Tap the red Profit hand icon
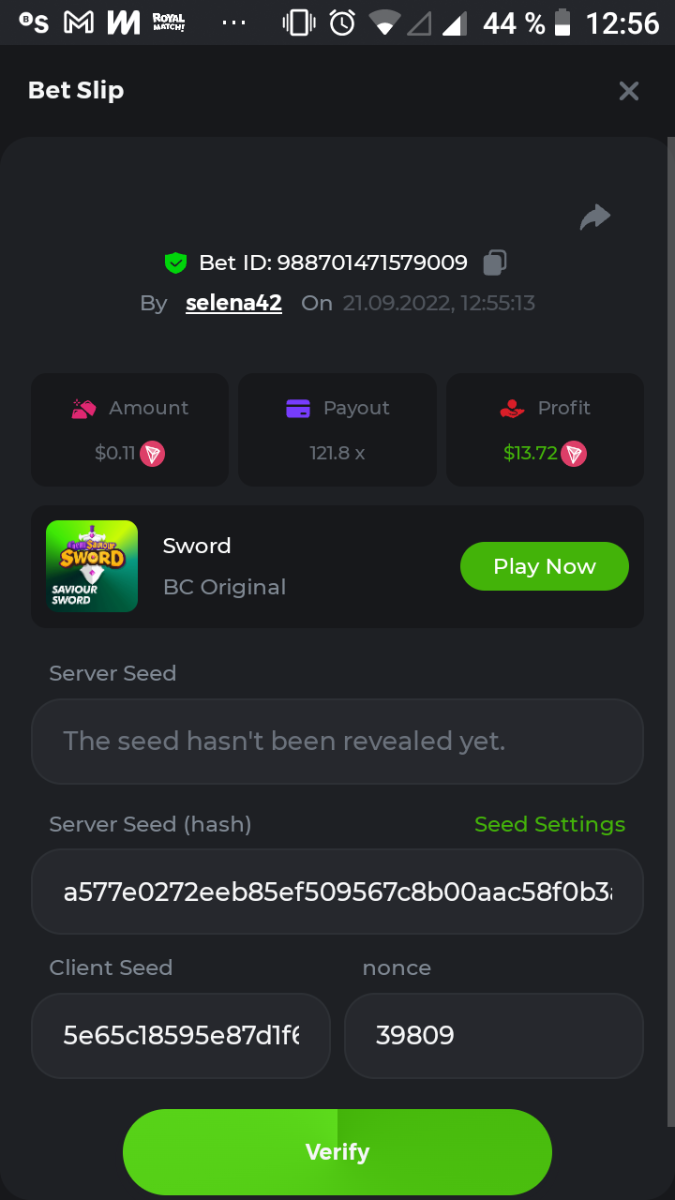Viewport: 675px width, 1200px height. pos(512,408)
